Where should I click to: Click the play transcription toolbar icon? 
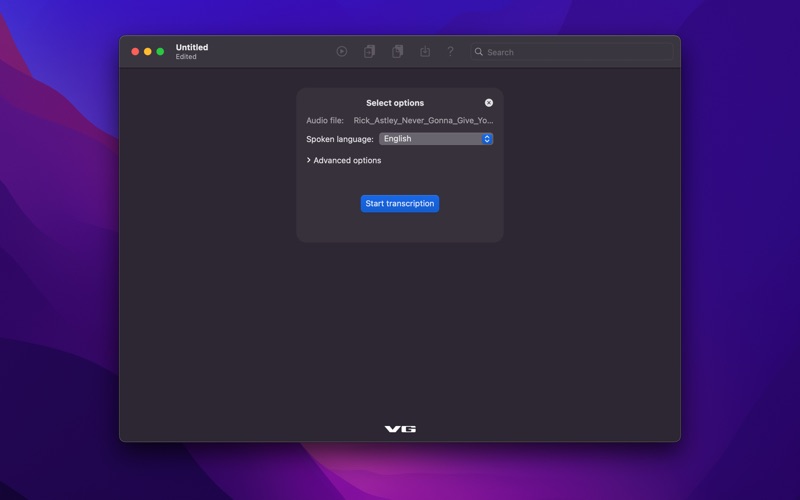click(342, 52)
